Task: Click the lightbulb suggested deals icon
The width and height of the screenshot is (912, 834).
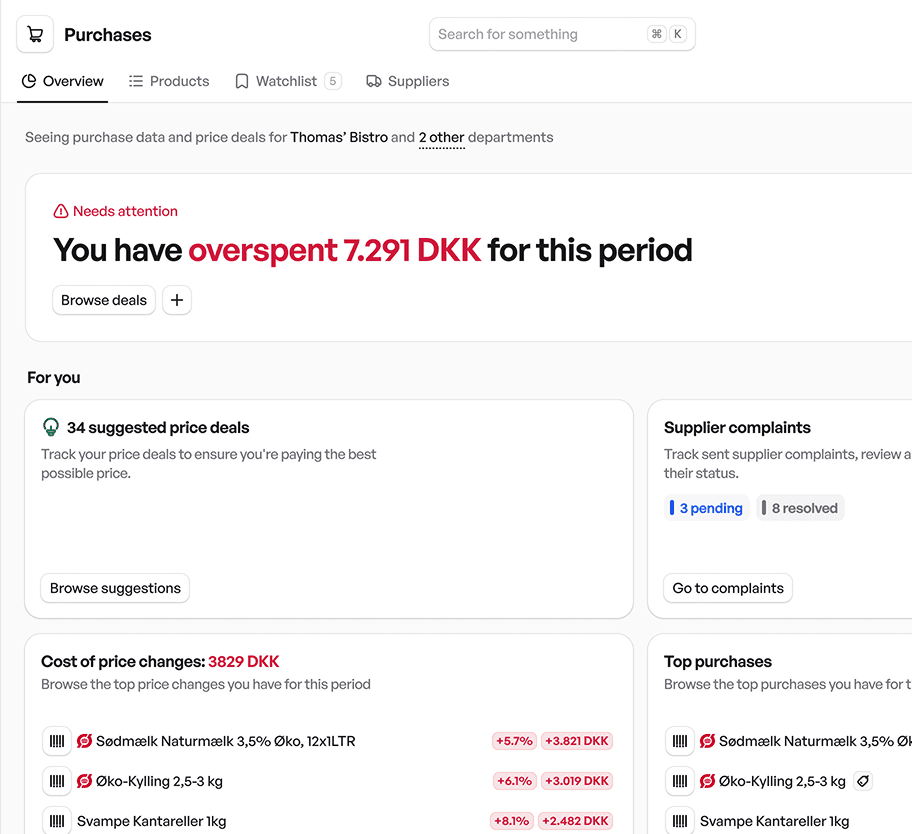Action: pos(51,427)
